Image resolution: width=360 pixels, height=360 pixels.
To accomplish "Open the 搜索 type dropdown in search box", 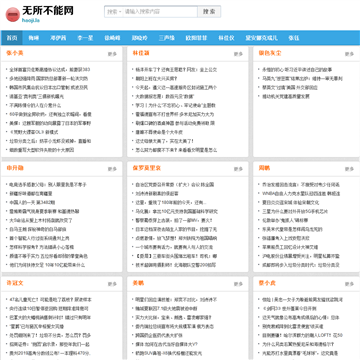I will (114, 12).
